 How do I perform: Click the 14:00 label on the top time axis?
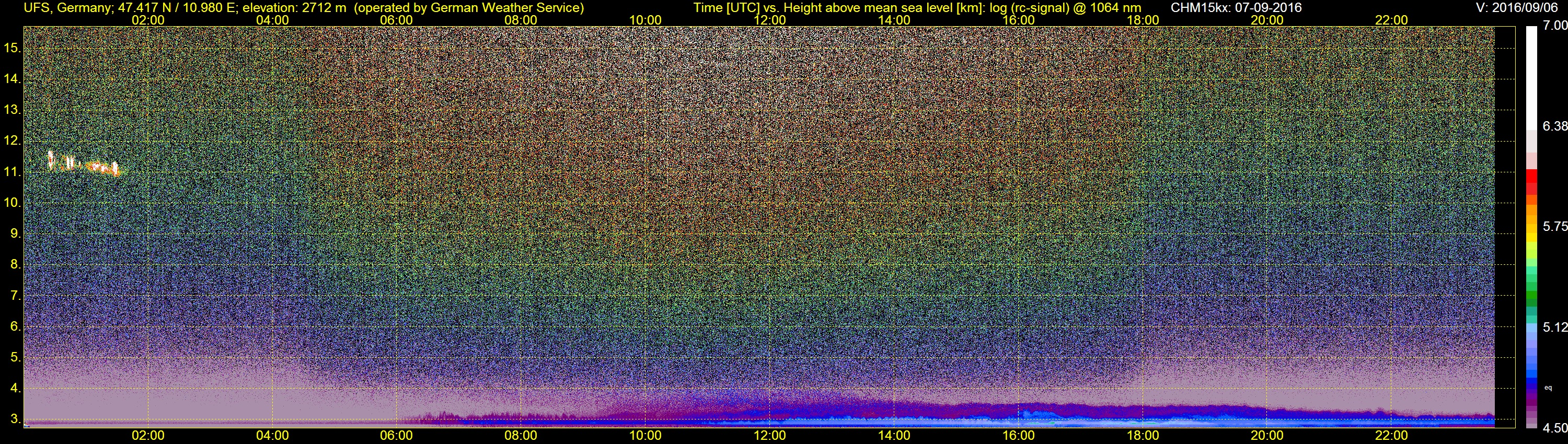click(894, 20)
